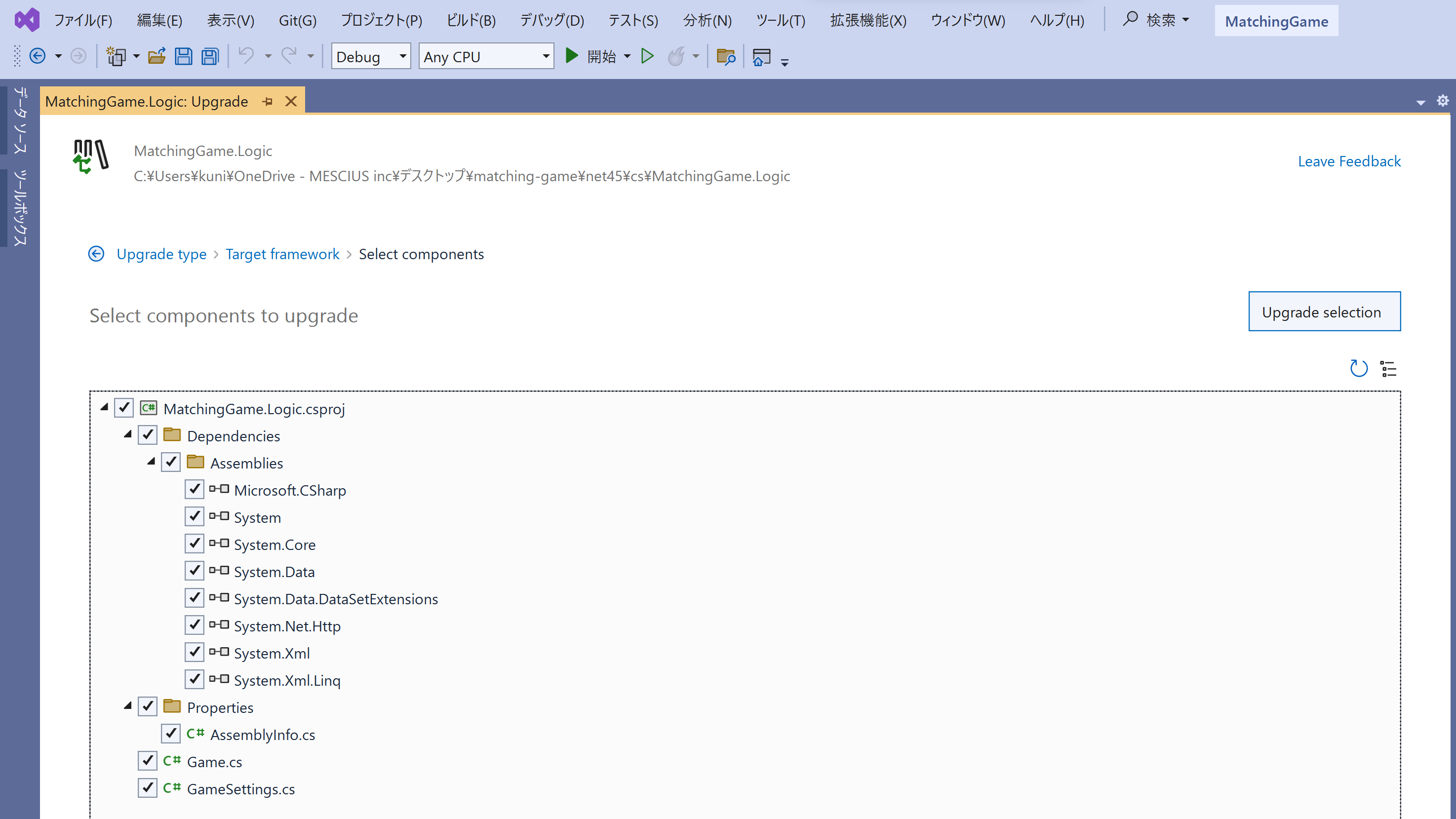Viewport: 1456px width, 819px height.
Task: Uncheck the System.Net.Http checkbox
Action: 195,624
